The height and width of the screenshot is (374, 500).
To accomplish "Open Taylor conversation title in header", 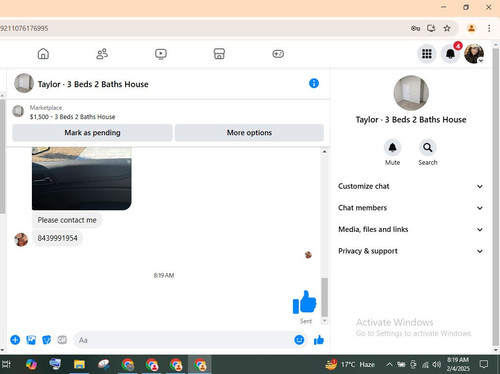I will [x=93, y=84].
